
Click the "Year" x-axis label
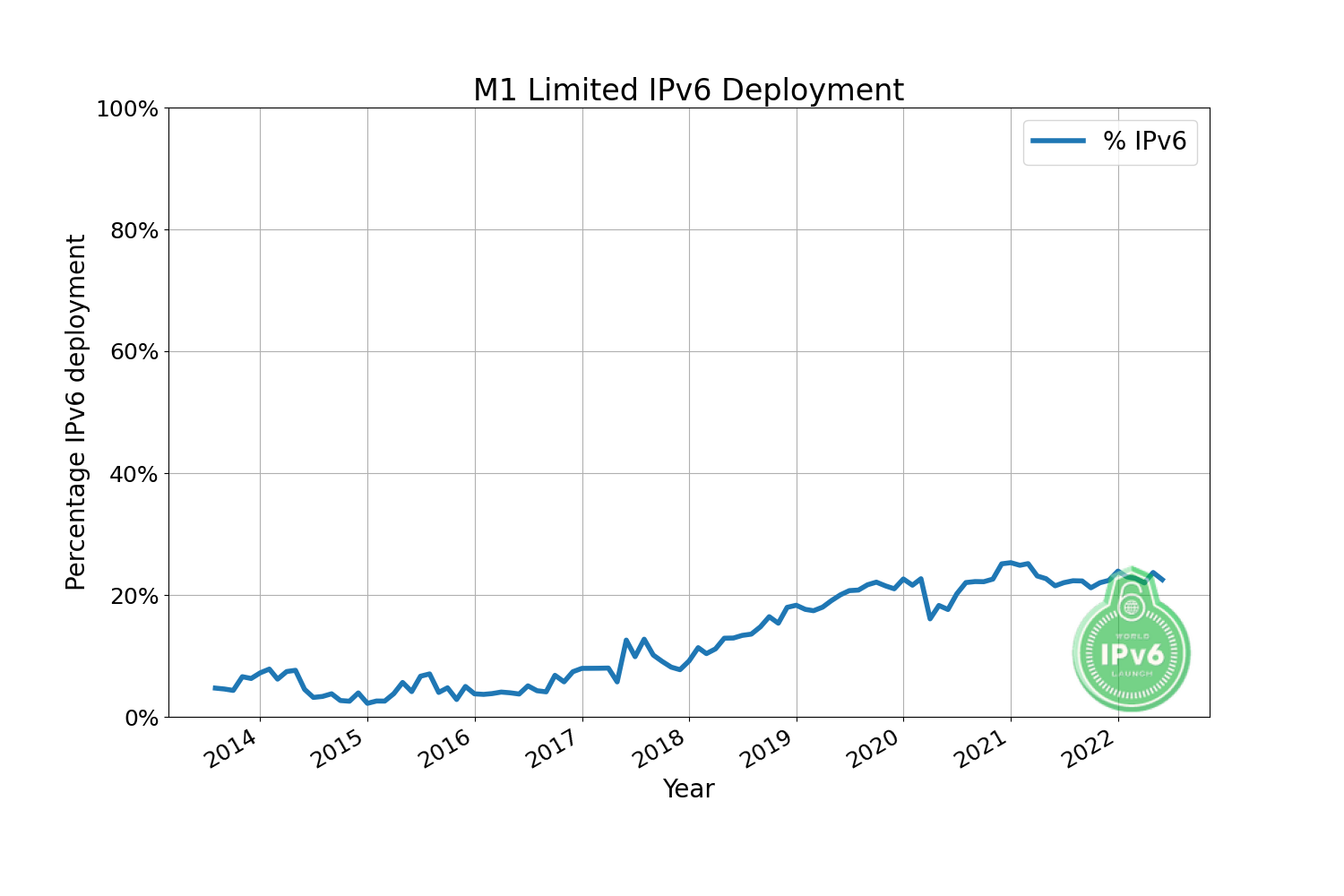[688, 788]
